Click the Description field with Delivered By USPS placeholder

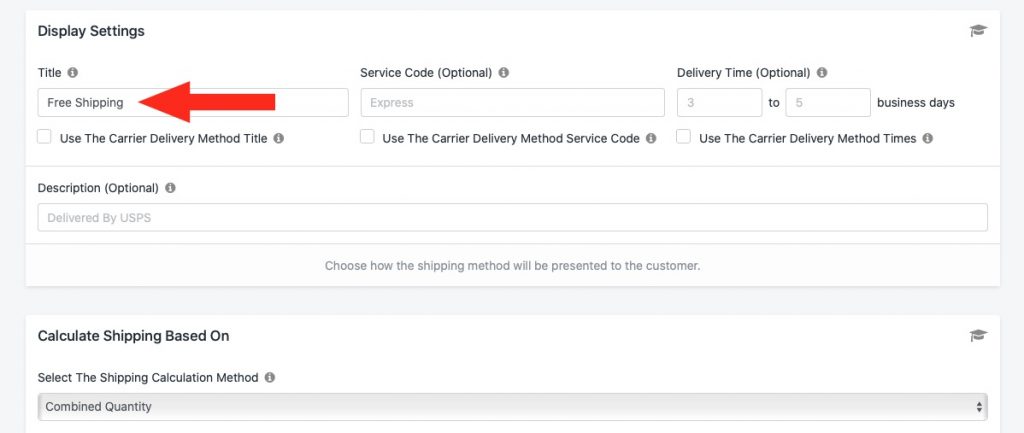coord(513,217)
